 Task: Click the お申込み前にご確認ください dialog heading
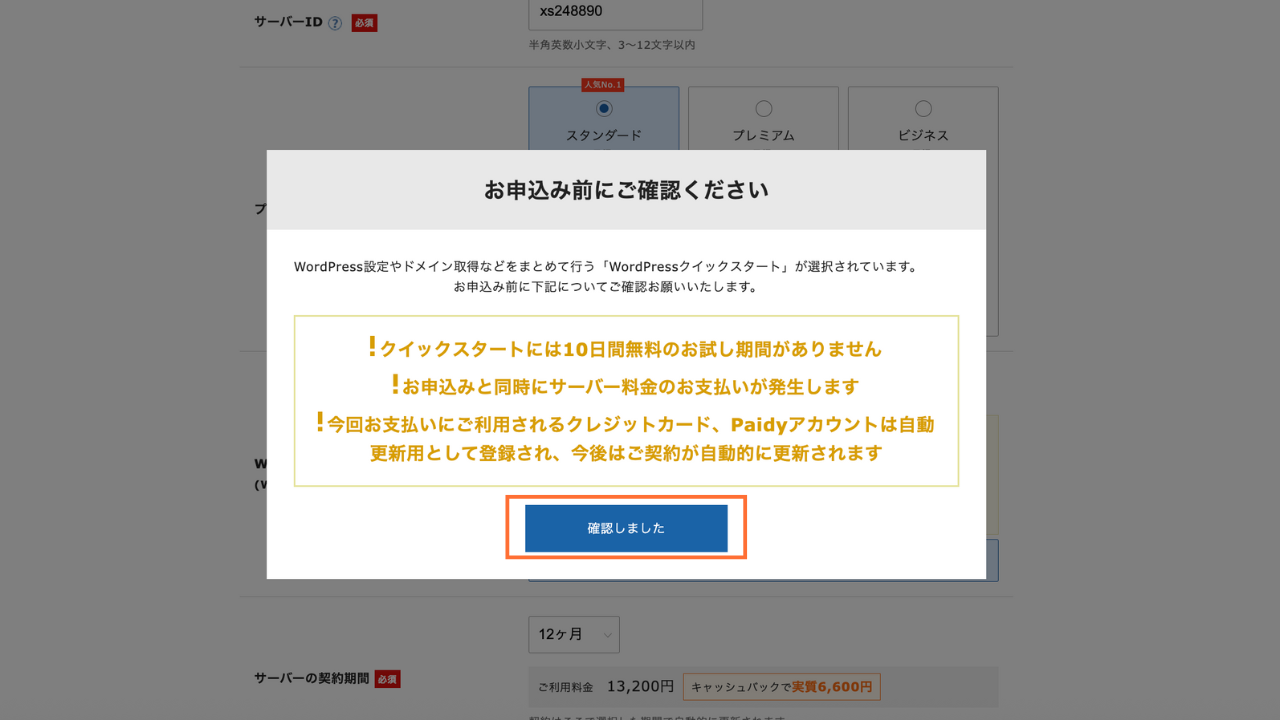click(626, 190)
